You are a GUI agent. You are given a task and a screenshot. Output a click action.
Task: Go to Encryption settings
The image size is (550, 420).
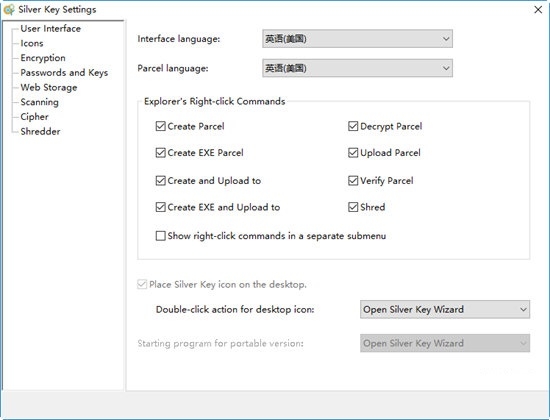43,58
